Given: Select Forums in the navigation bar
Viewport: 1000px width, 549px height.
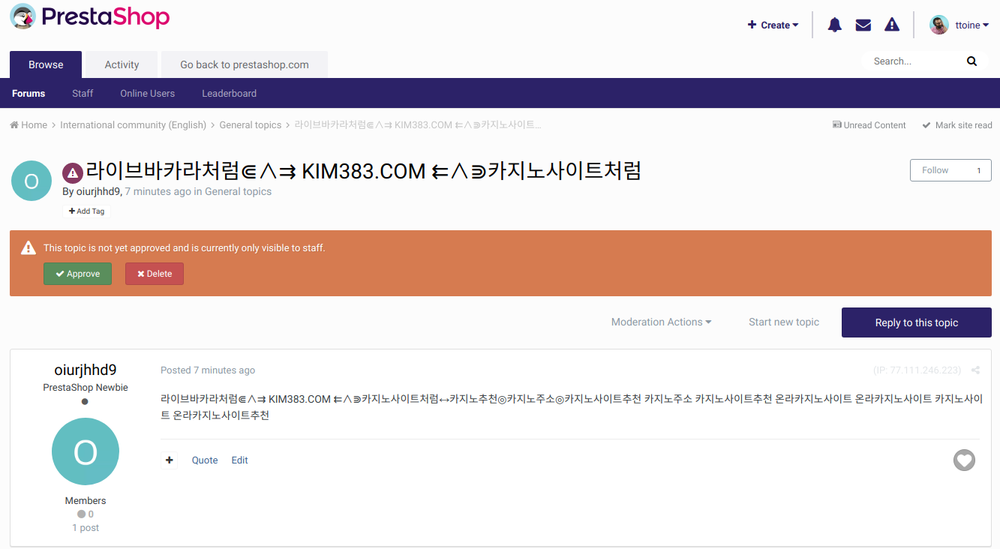Looking at the screenshot, I should tap(29, 93).
